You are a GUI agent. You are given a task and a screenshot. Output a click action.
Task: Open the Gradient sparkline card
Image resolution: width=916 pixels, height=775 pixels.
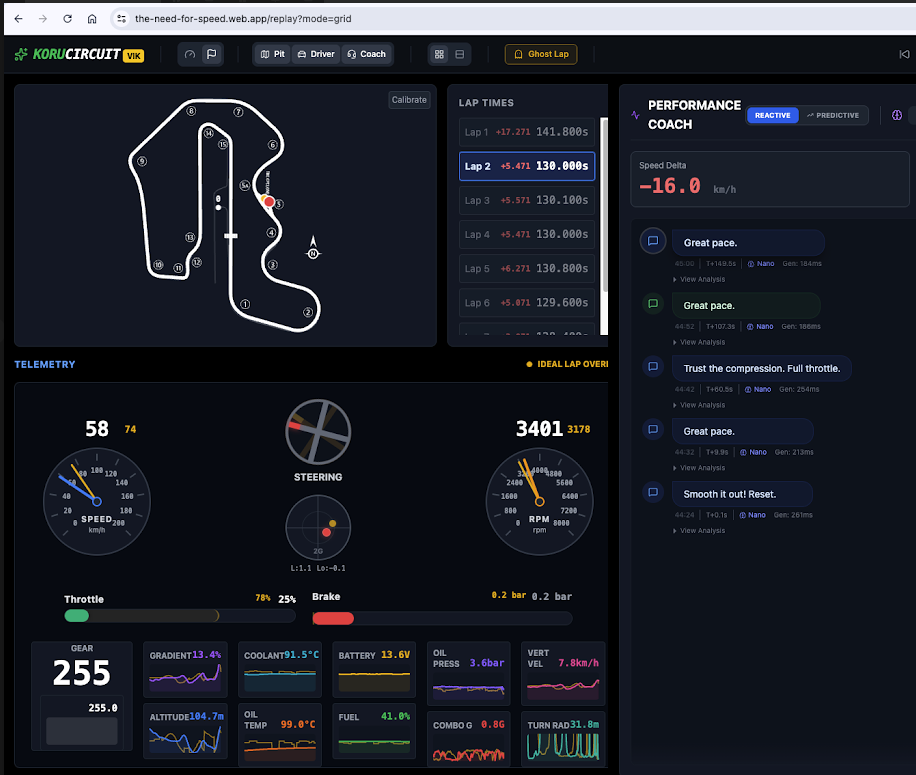[185, 669]
